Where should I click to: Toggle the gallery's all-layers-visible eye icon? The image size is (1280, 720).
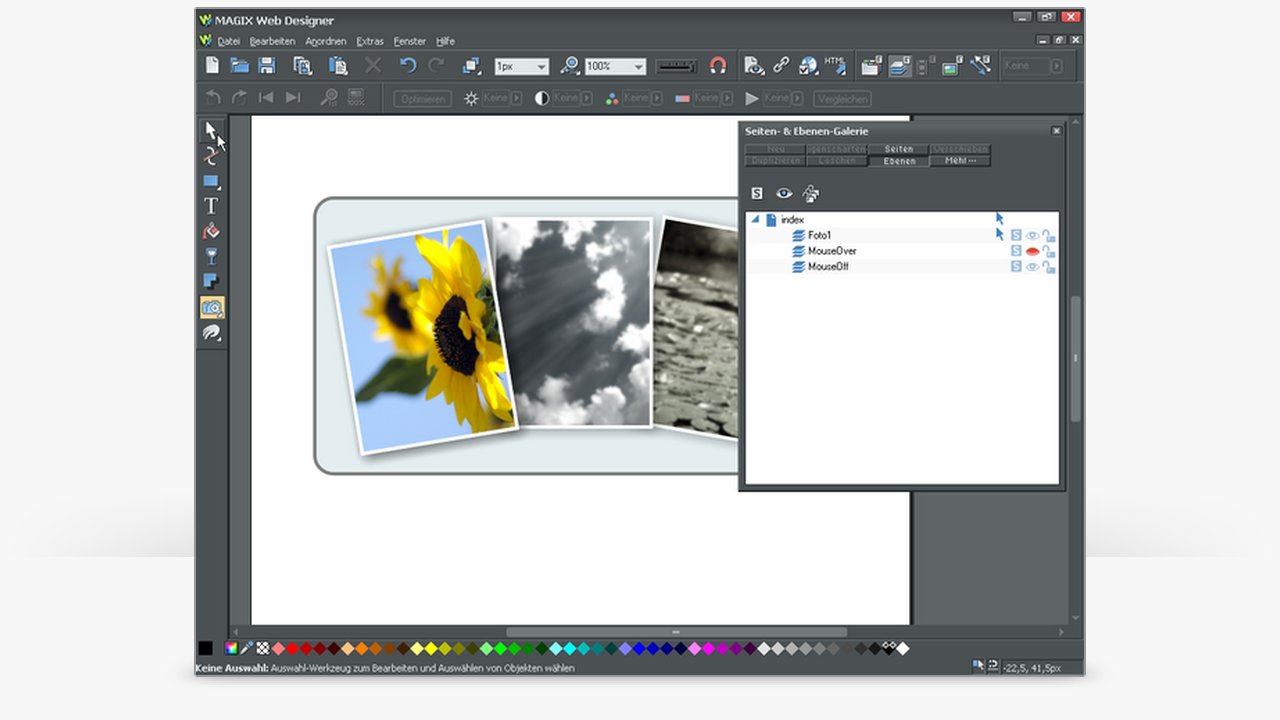tap(784, 193)
